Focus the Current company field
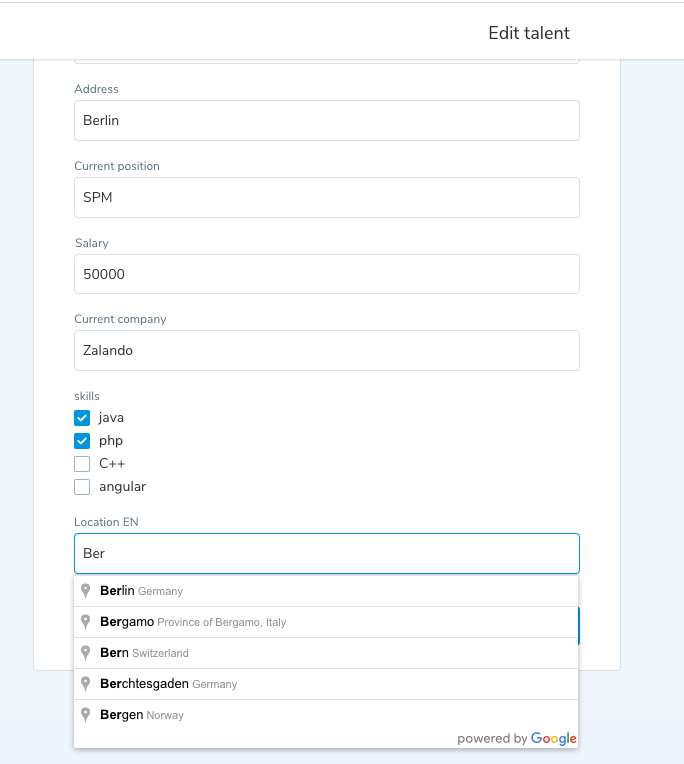This screenshot has height=764, width=684. tap(326, 351)
